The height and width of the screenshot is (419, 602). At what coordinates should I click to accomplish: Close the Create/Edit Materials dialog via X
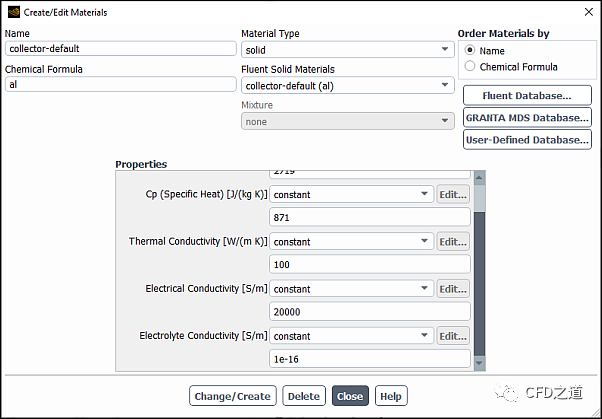coord(585,12)
